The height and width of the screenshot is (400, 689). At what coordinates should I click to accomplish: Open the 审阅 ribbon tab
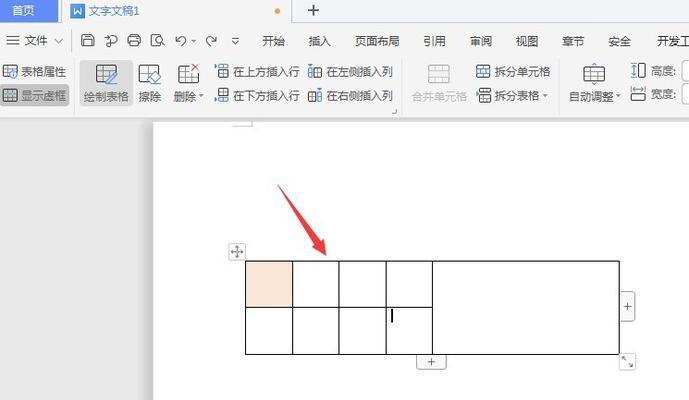pos(481,41)
